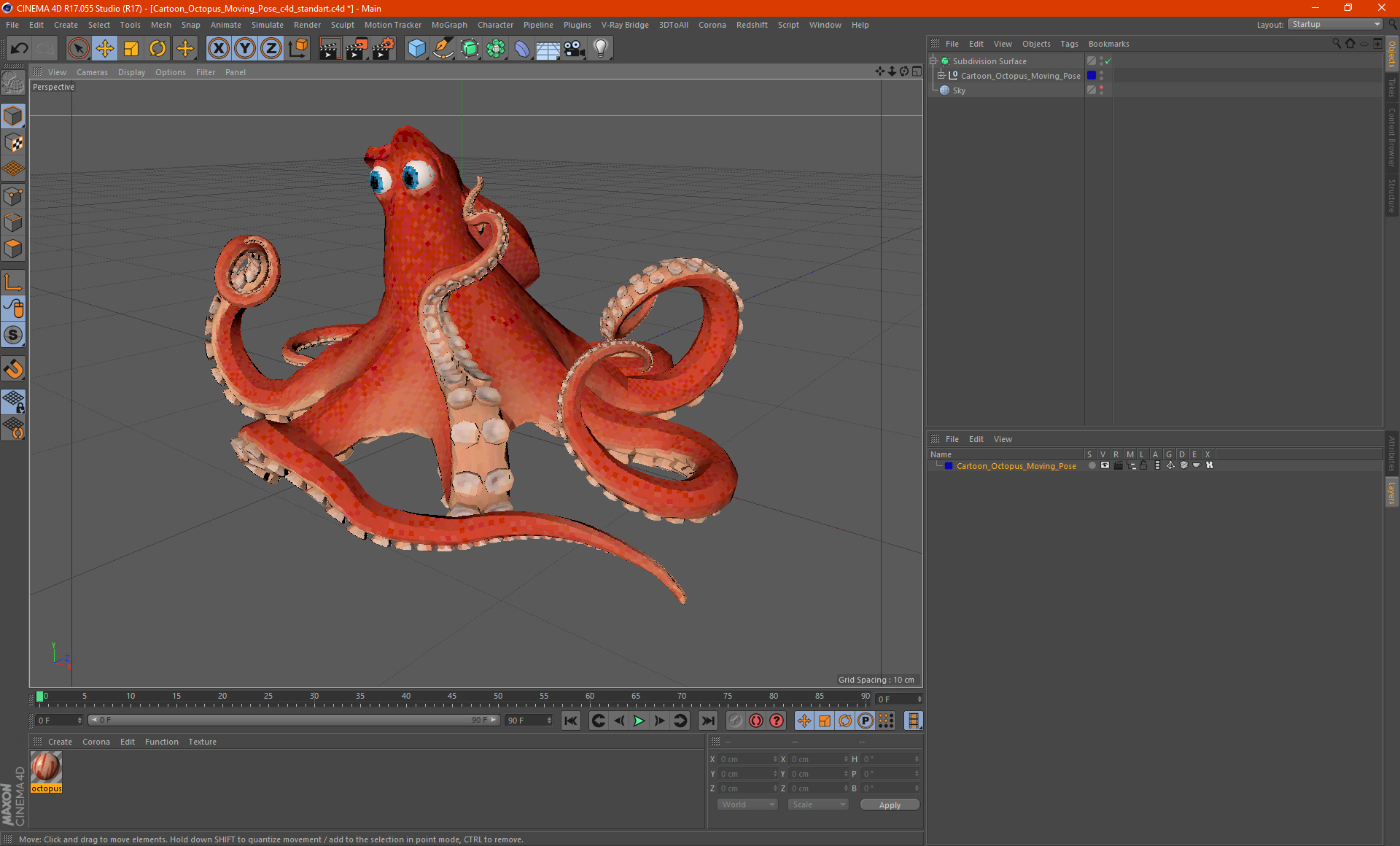Toggle Autokeying red record button
Viewport: 1400px width, 846px height.
pos(756,721)
